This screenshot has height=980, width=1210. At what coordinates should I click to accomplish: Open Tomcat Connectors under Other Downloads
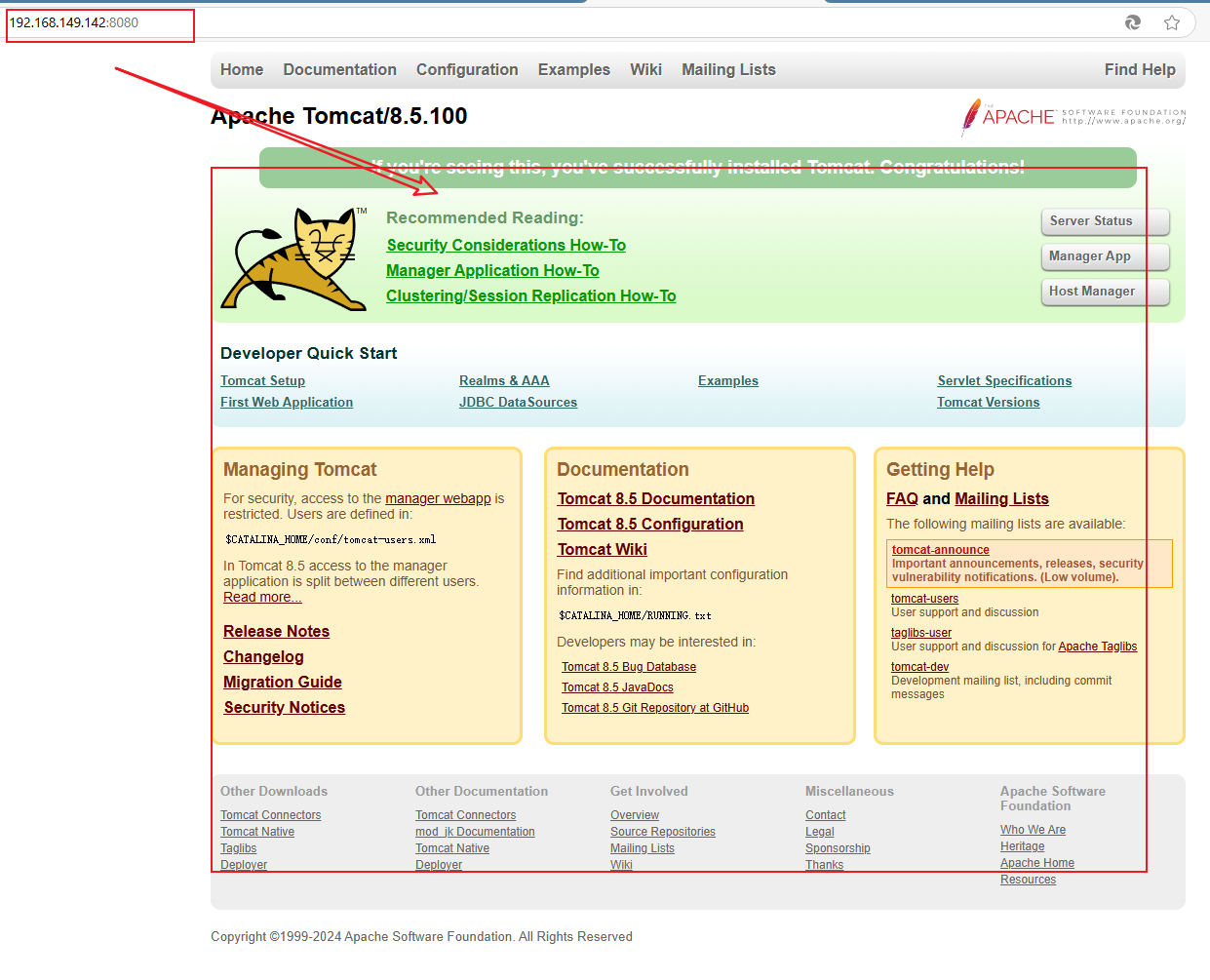click(x=270, y=815)
